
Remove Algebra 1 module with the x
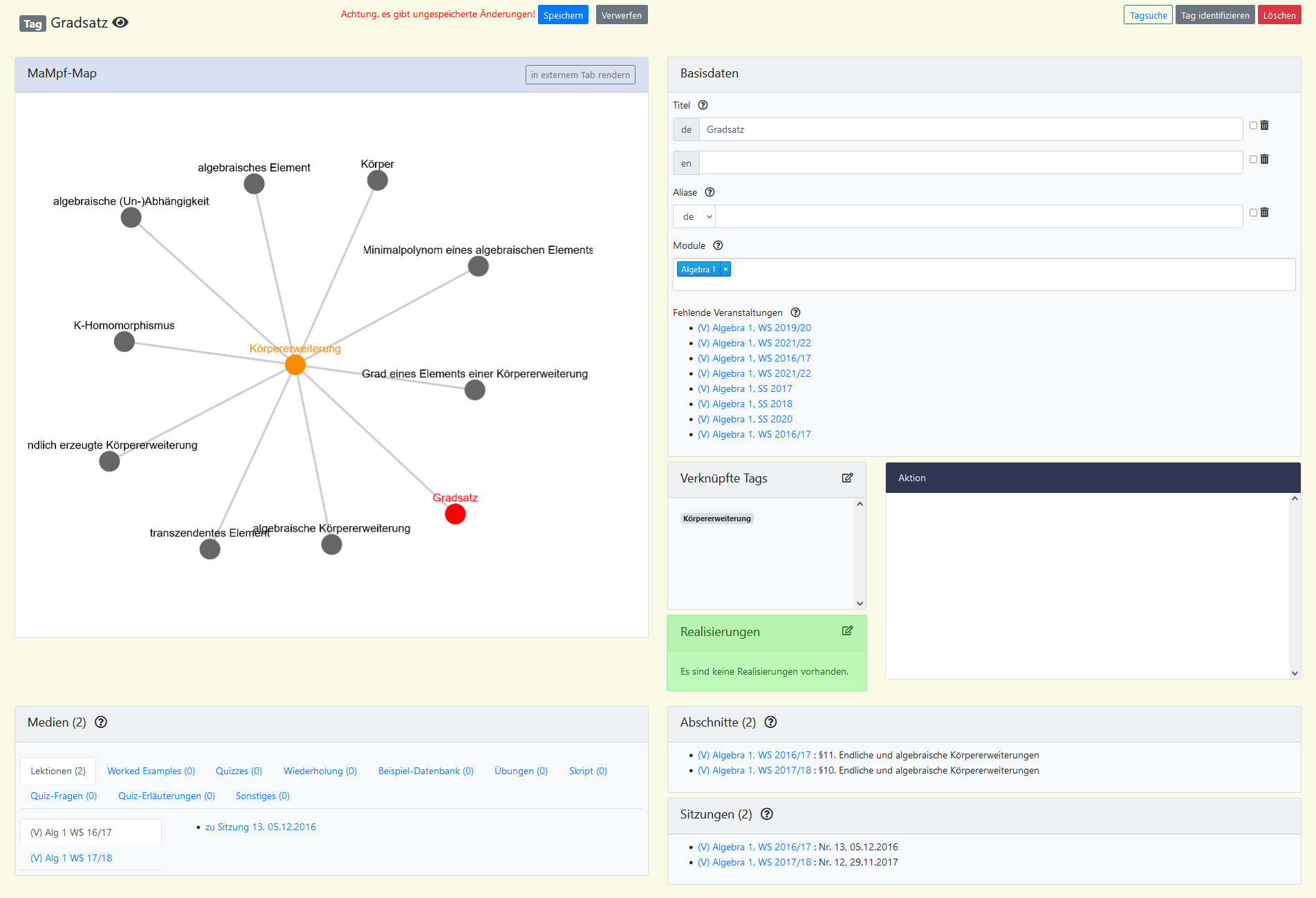click(725, 270)
